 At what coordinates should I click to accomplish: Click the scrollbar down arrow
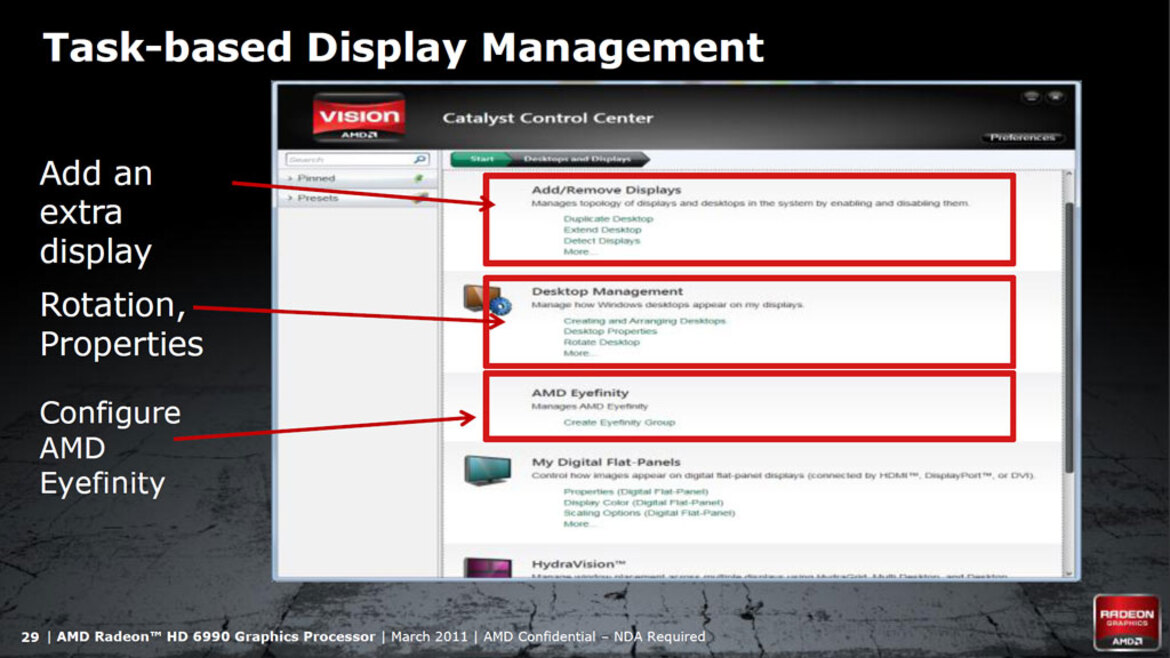(x=1069, y=573)
